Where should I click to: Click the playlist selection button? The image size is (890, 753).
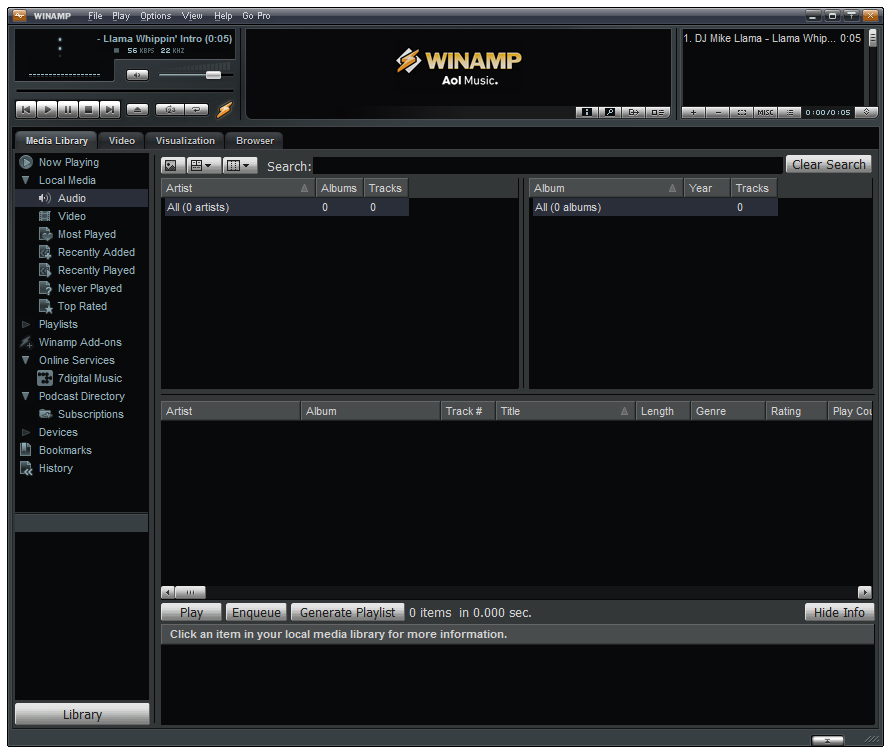point(742,112)
